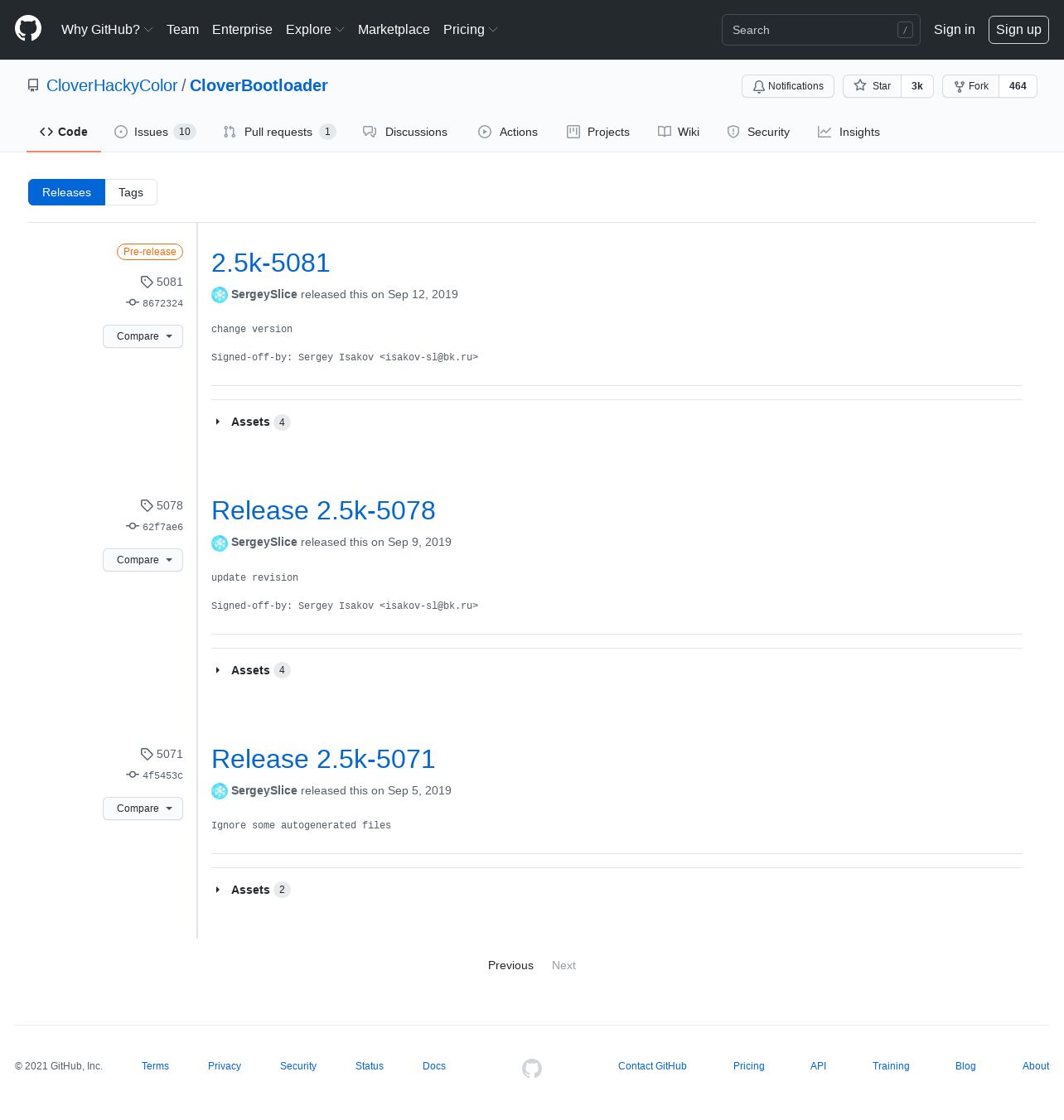
Task: Open the Issues tab
Action: pos(155,132)
